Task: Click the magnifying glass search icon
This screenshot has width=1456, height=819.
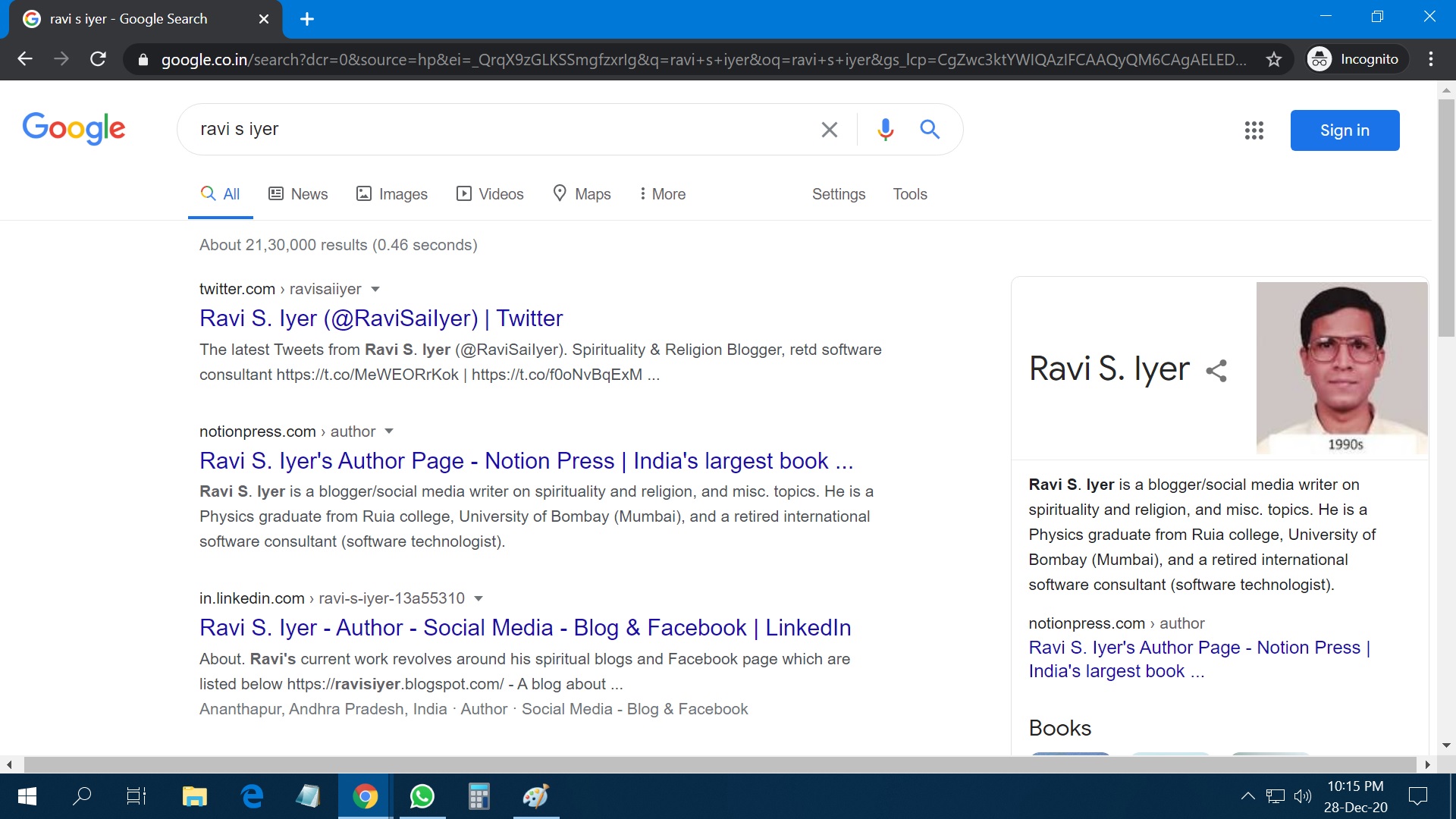Action: (x=929, y=129)
